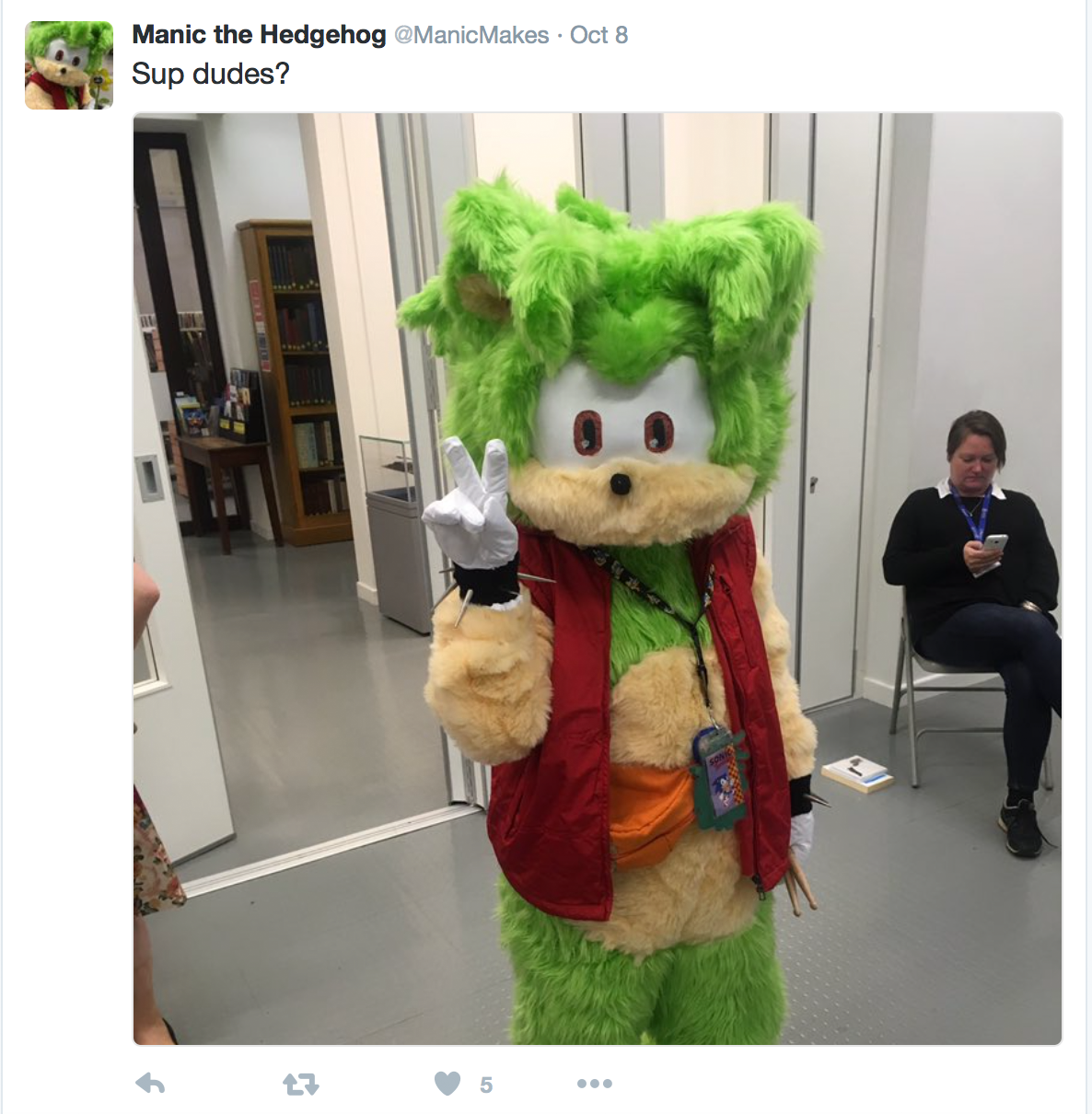The width and height of the screenshot is (1092, 1114).
Task: Click the wooden bookshelf in the photo
Action: pos(295,382)
